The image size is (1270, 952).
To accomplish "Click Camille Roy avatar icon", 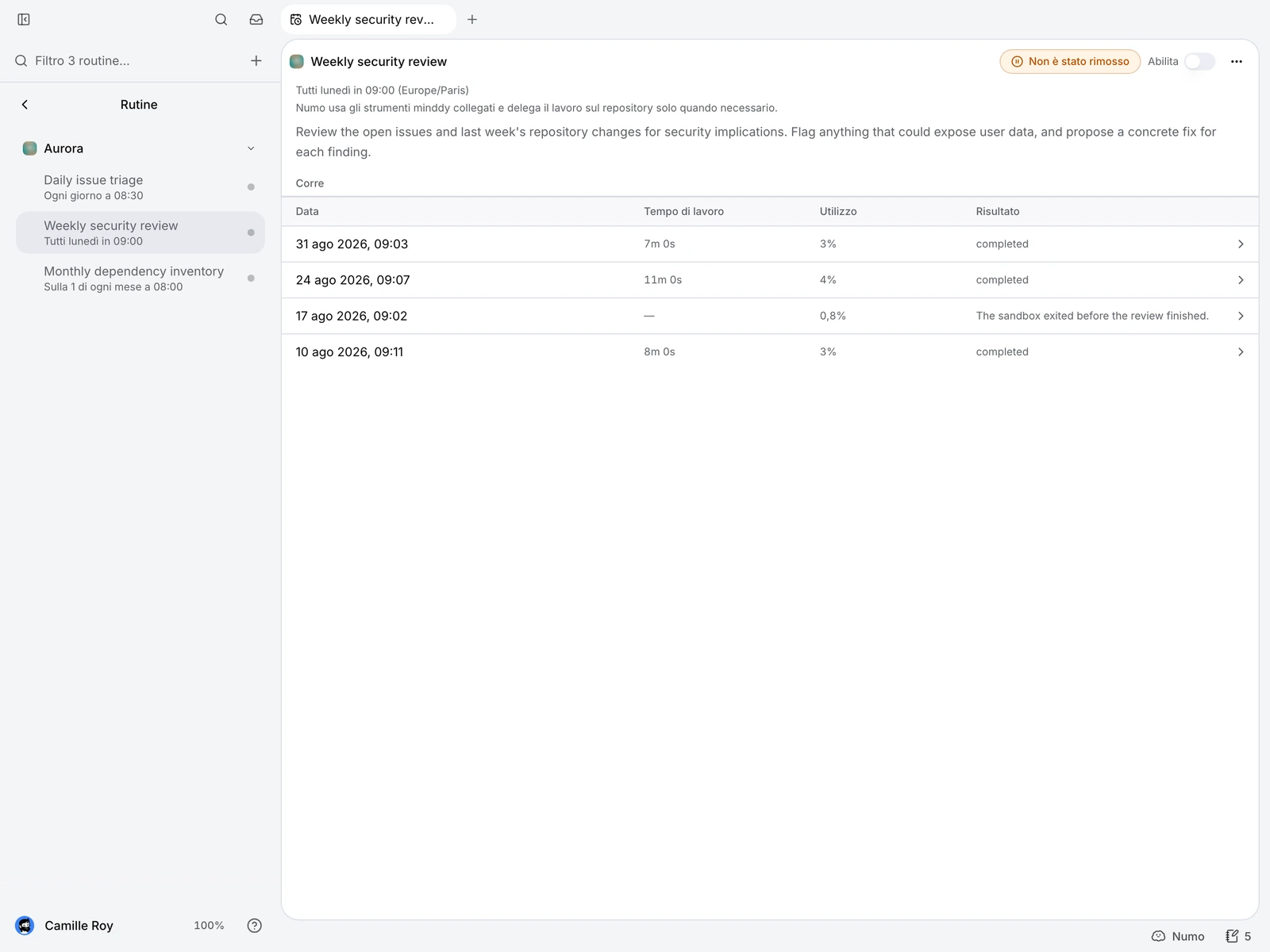I will tap(25, 925).
